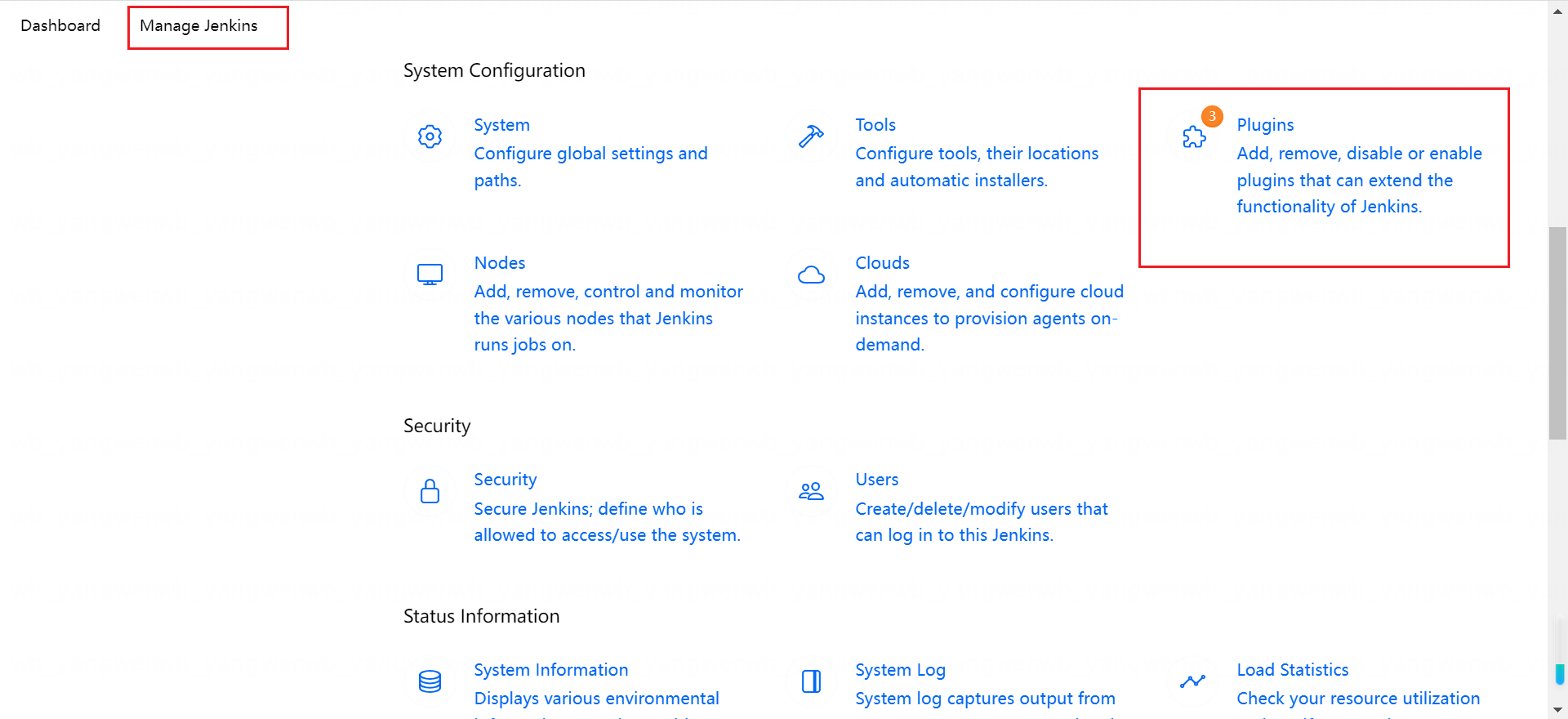Click the Tools hammer icon
This screenshot has height=719, width=1568.
[811, 136]
